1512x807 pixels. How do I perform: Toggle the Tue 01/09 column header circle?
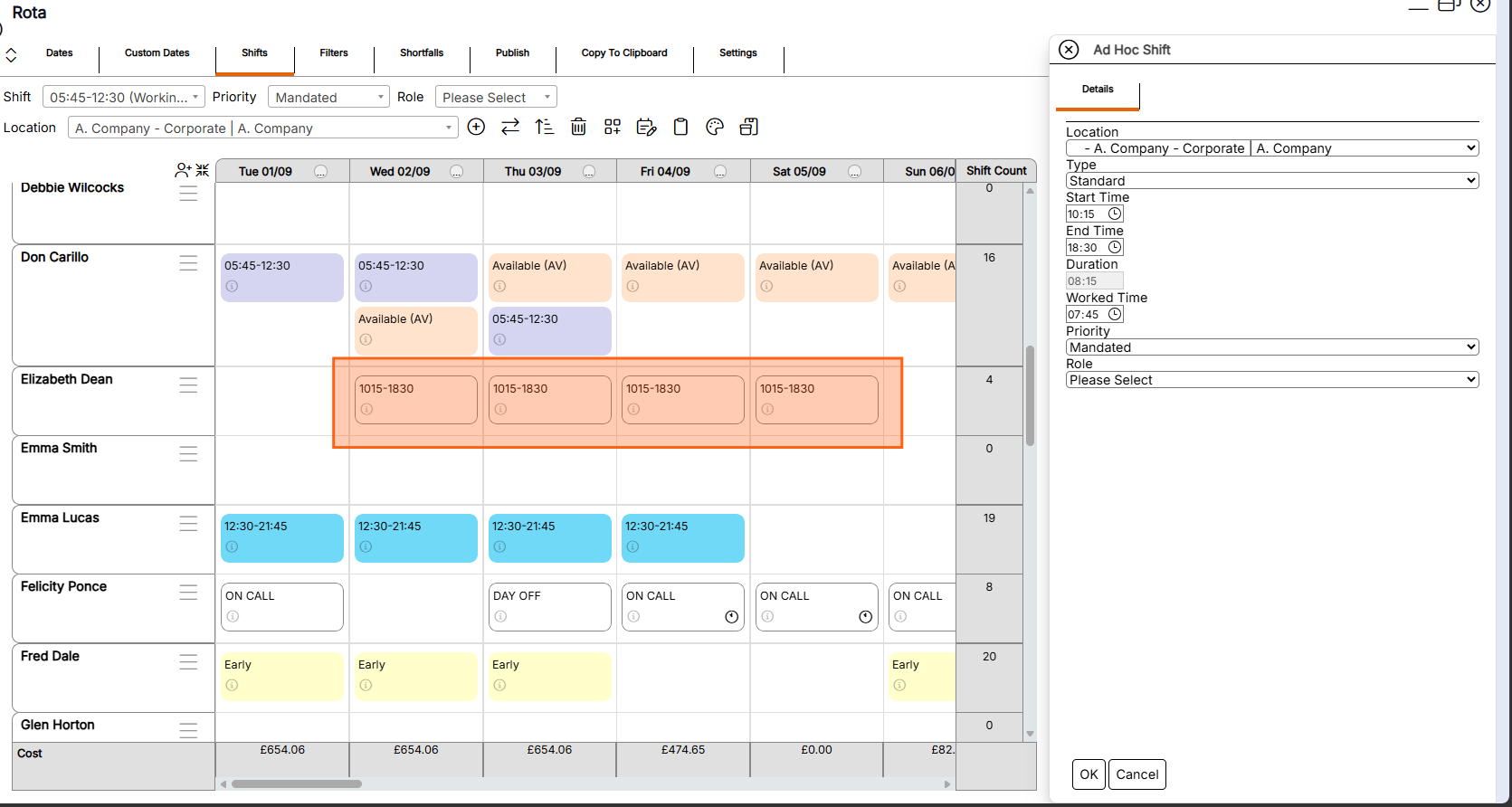click(x=320, y=171)
